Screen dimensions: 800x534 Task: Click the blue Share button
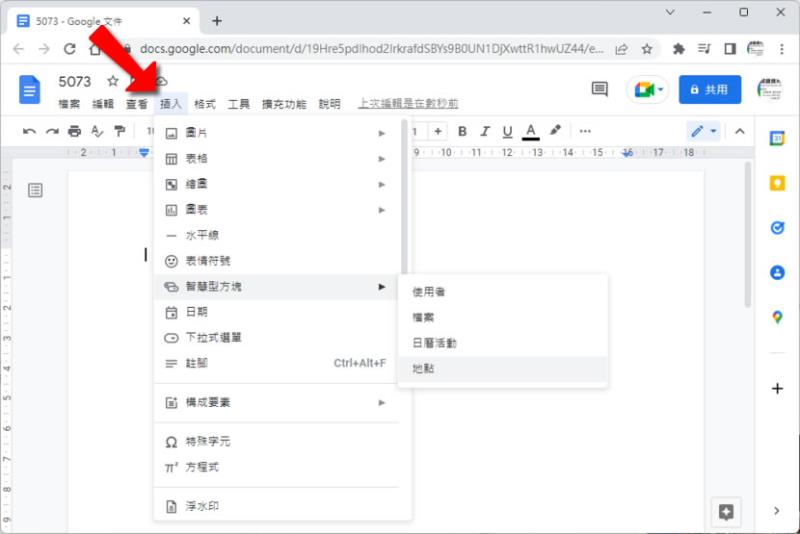pyautogui.click(x=710, y=90)
